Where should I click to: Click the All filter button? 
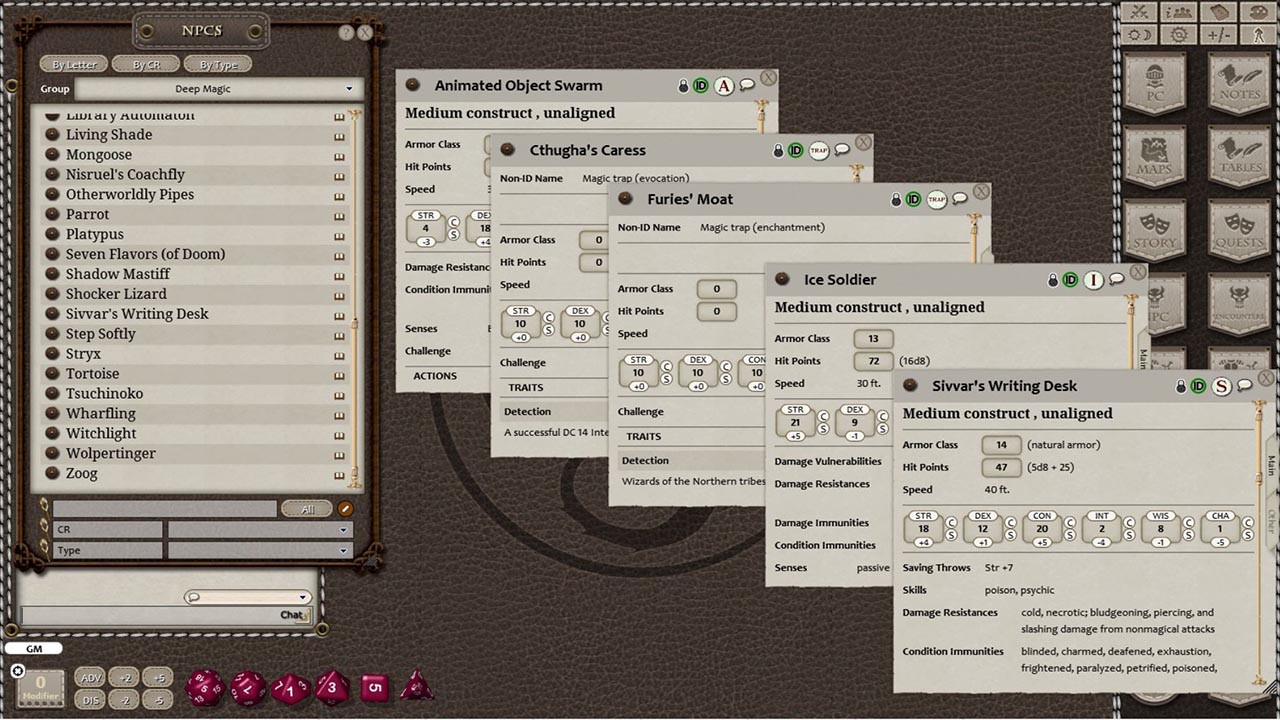307,509
